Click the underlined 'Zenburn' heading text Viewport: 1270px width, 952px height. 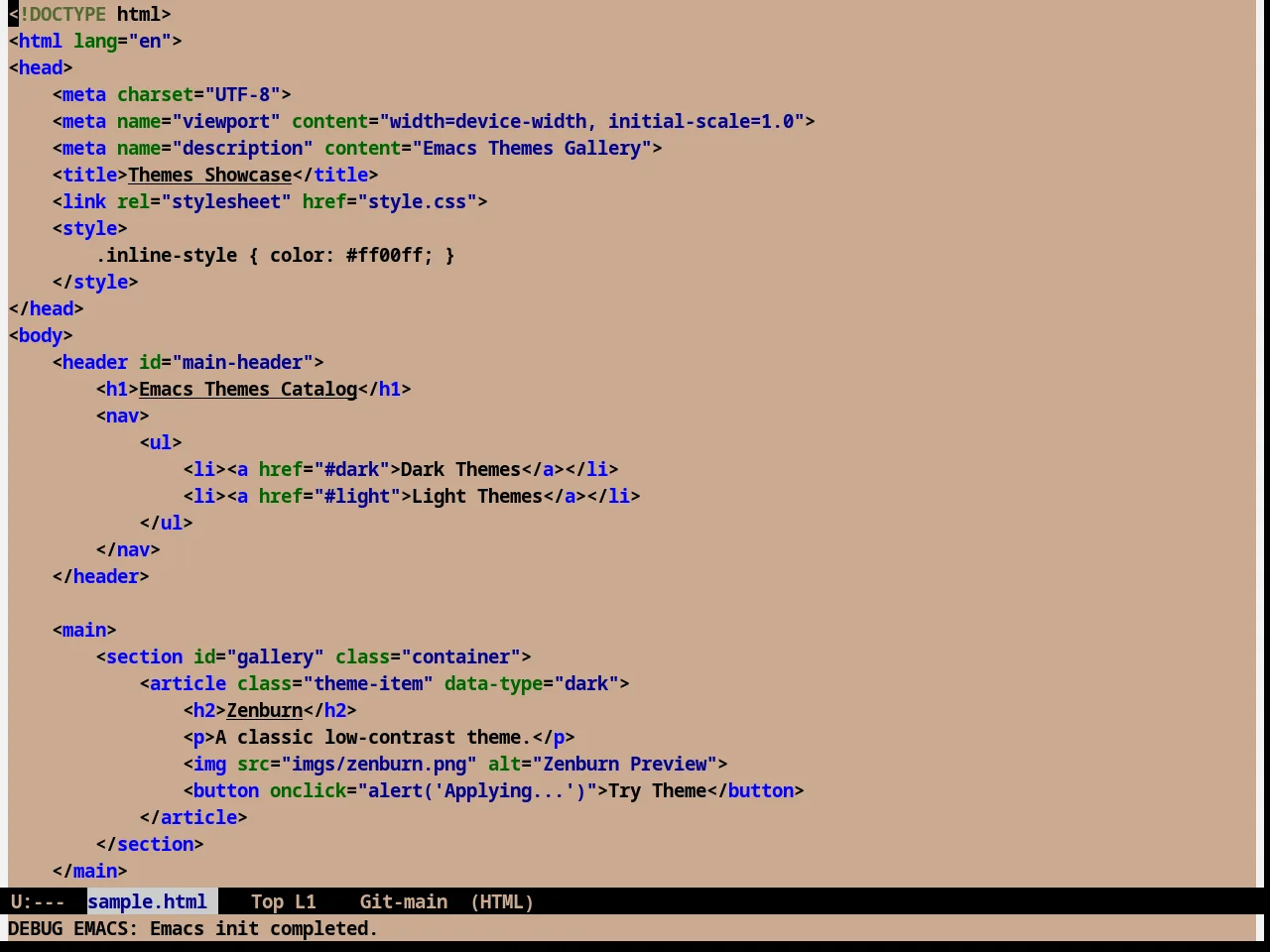264,710
